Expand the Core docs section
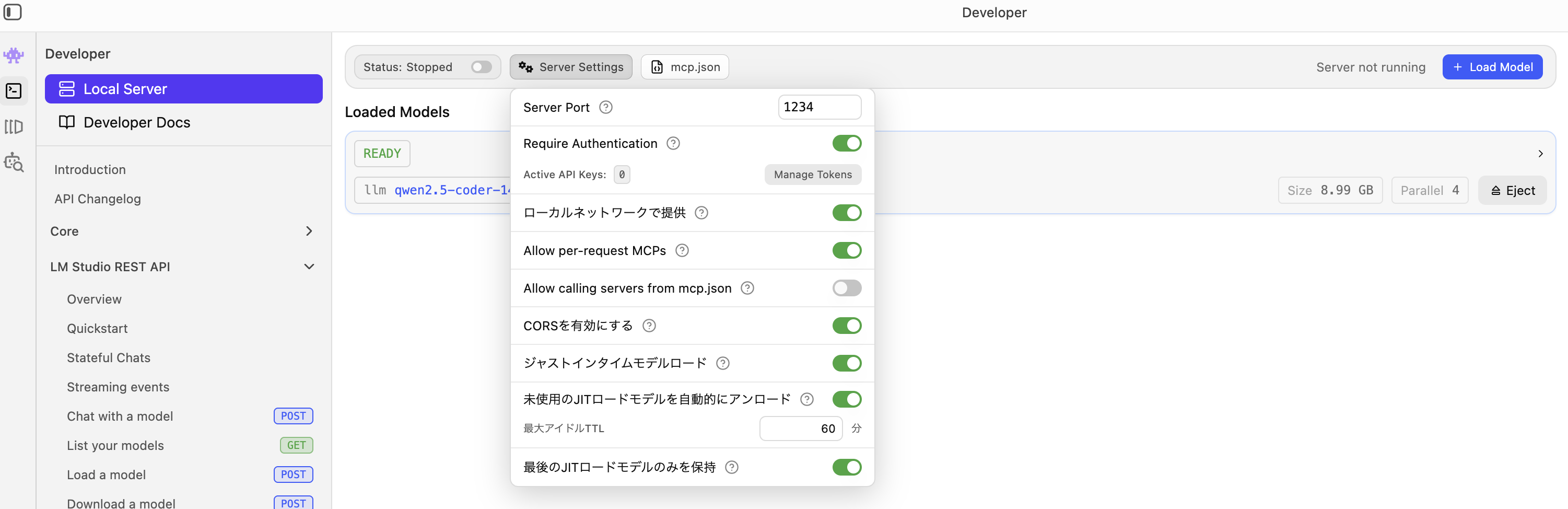Screen dimensions: 1568x509 pyautogui.click(x=309, y=232)
